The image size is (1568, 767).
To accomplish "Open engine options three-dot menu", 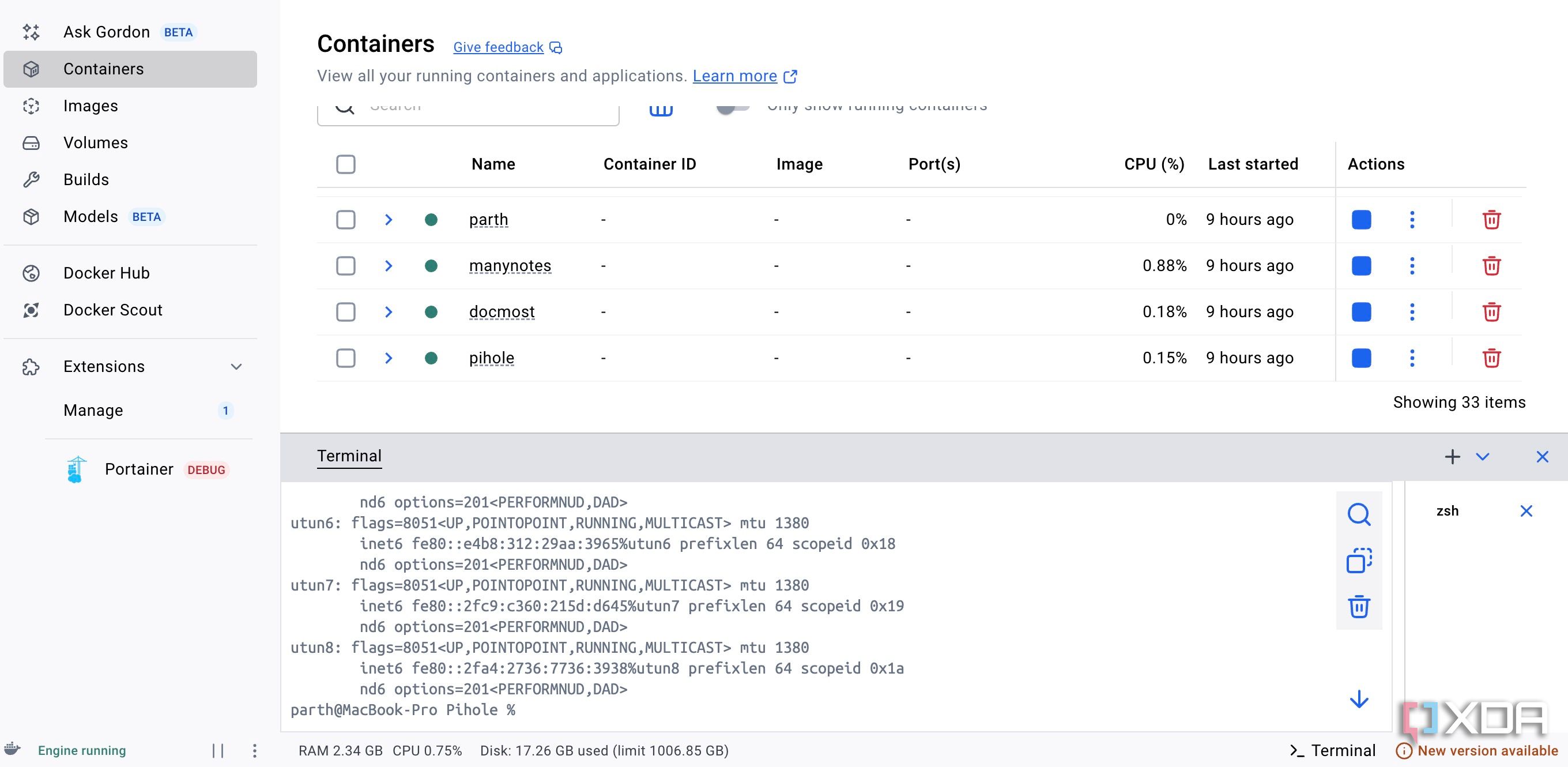I will (x=254, y=751).
